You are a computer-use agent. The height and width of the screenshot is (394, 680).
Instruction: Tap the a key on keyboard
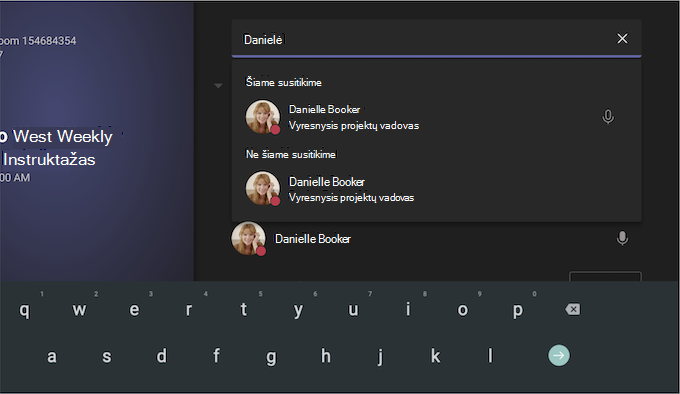pyautogui.click(x=52, y=356)
